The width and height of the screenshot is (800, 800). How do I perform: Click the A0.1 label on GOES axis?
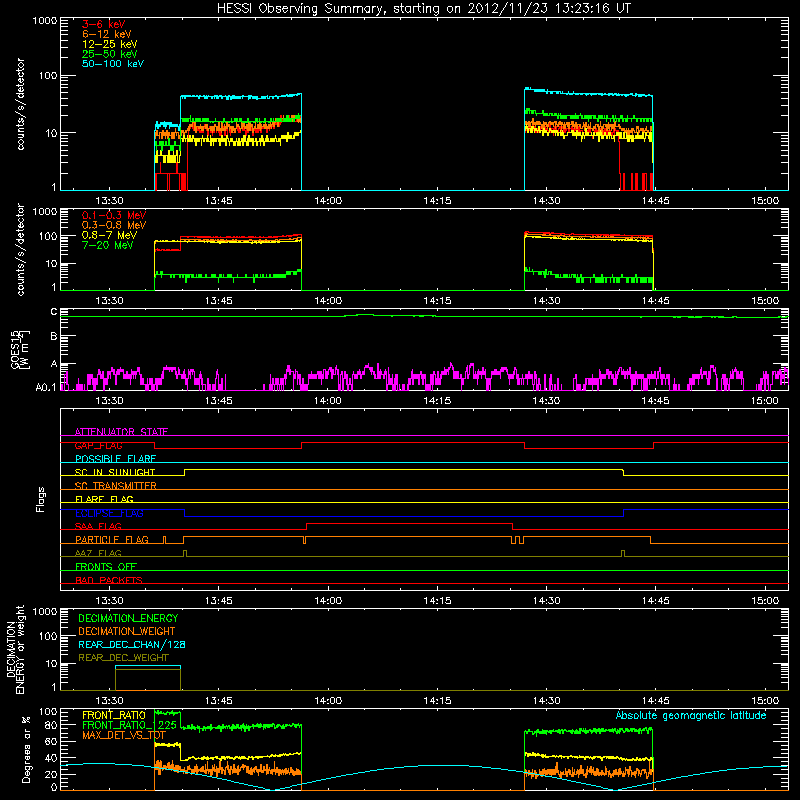(x=45, y=388)
